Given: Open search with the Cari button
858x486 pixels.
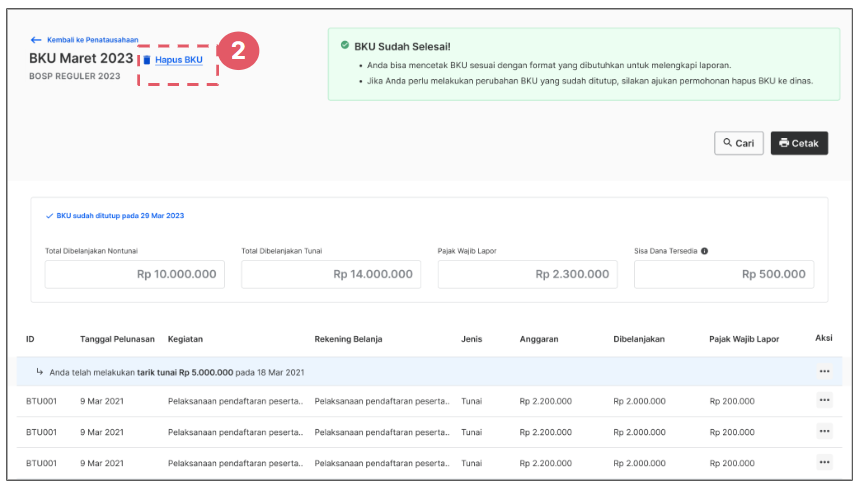Looking at the screenshot, I should click(739, 143).
